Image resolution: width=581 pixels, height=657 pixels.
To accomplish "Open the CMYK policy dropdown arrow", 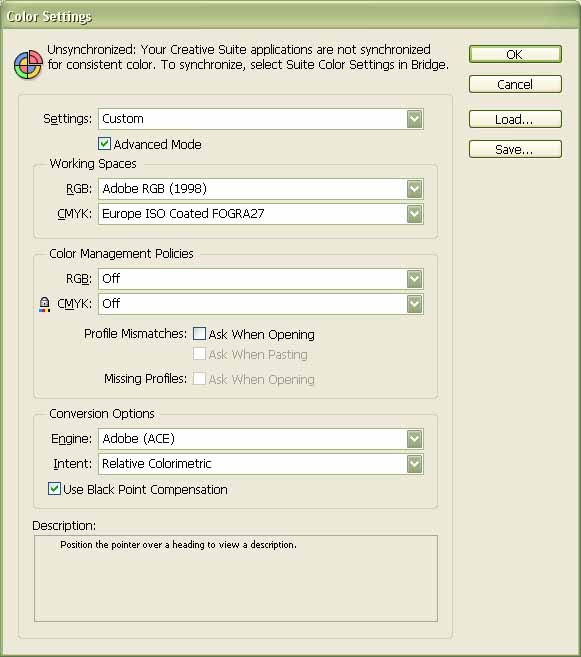I will click(415, 304).
